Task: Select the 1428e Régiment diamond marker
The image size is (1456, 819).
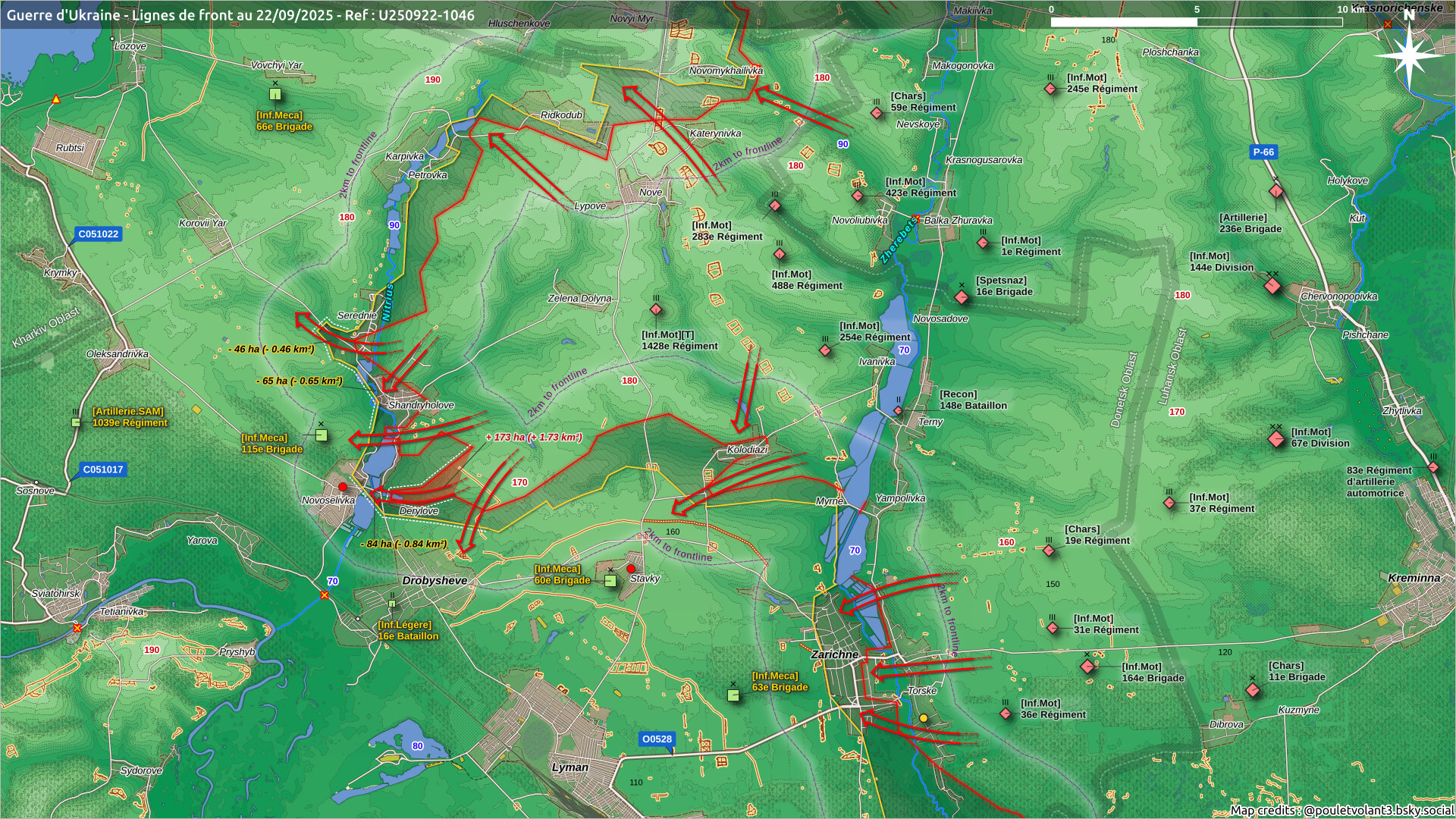Action: click(x=656, y=309)
